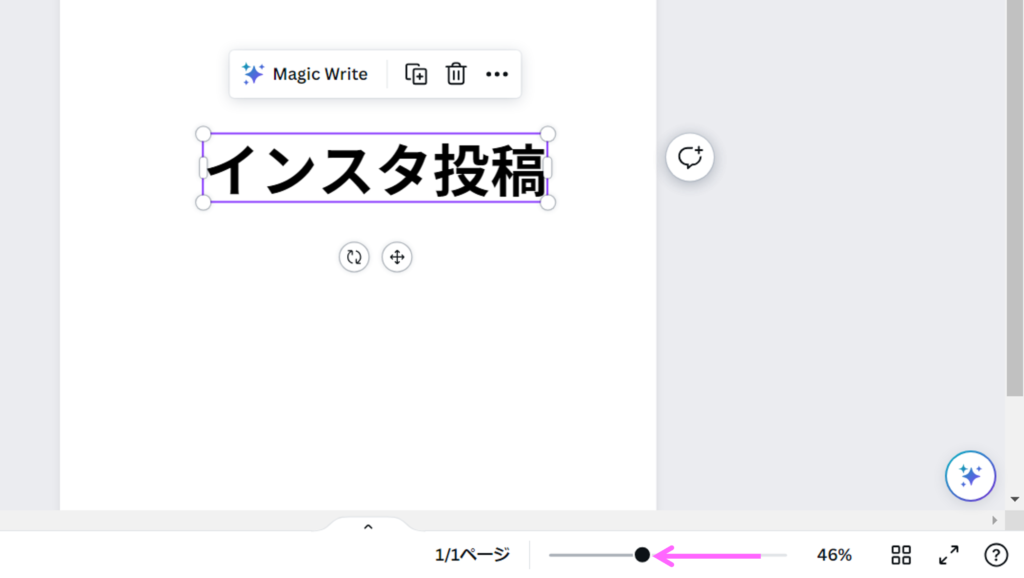Click the 1/1ページ page indicator
Viewport: 1024px width, 578px height.
pos(472,555)
